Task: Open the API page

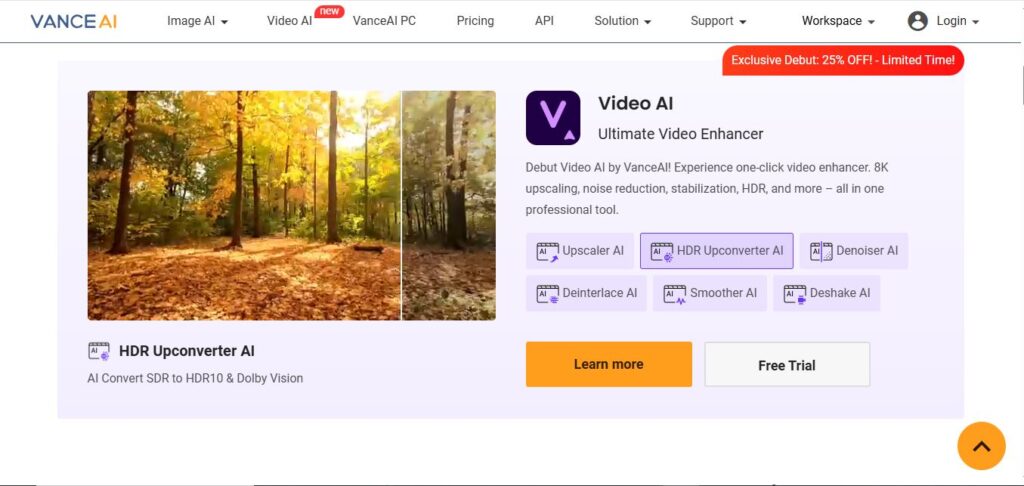Action: pyautogui.click(x=544, y=21)
